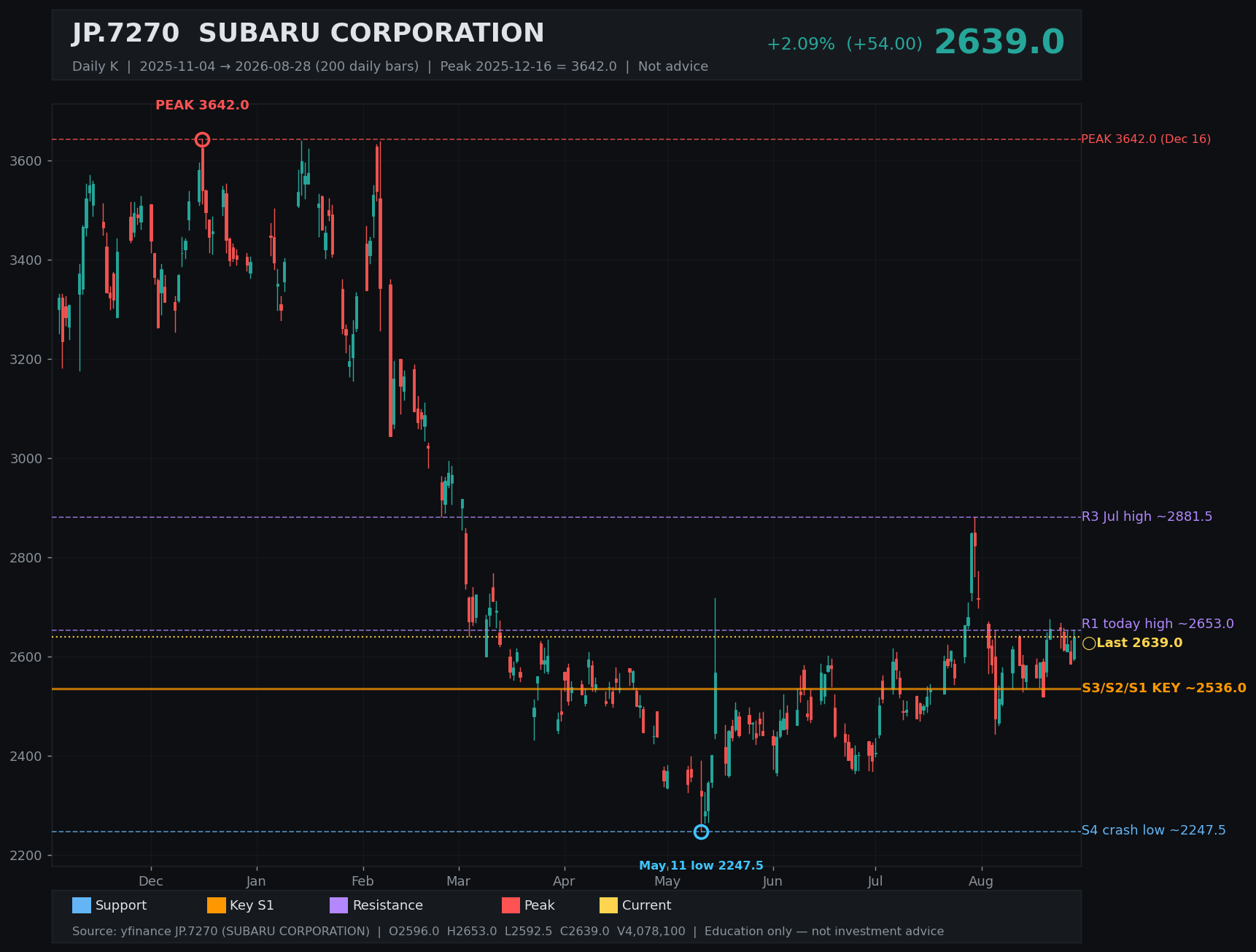1256x952 pixels.
Task: Click the "Source: yfinance JP.7270" footer line
Action: [508, 932]
